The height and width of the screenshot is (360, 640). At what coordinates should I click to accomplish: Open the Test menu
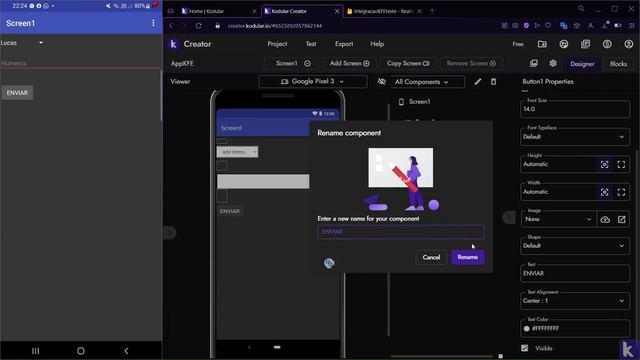[x=311, y=44]
